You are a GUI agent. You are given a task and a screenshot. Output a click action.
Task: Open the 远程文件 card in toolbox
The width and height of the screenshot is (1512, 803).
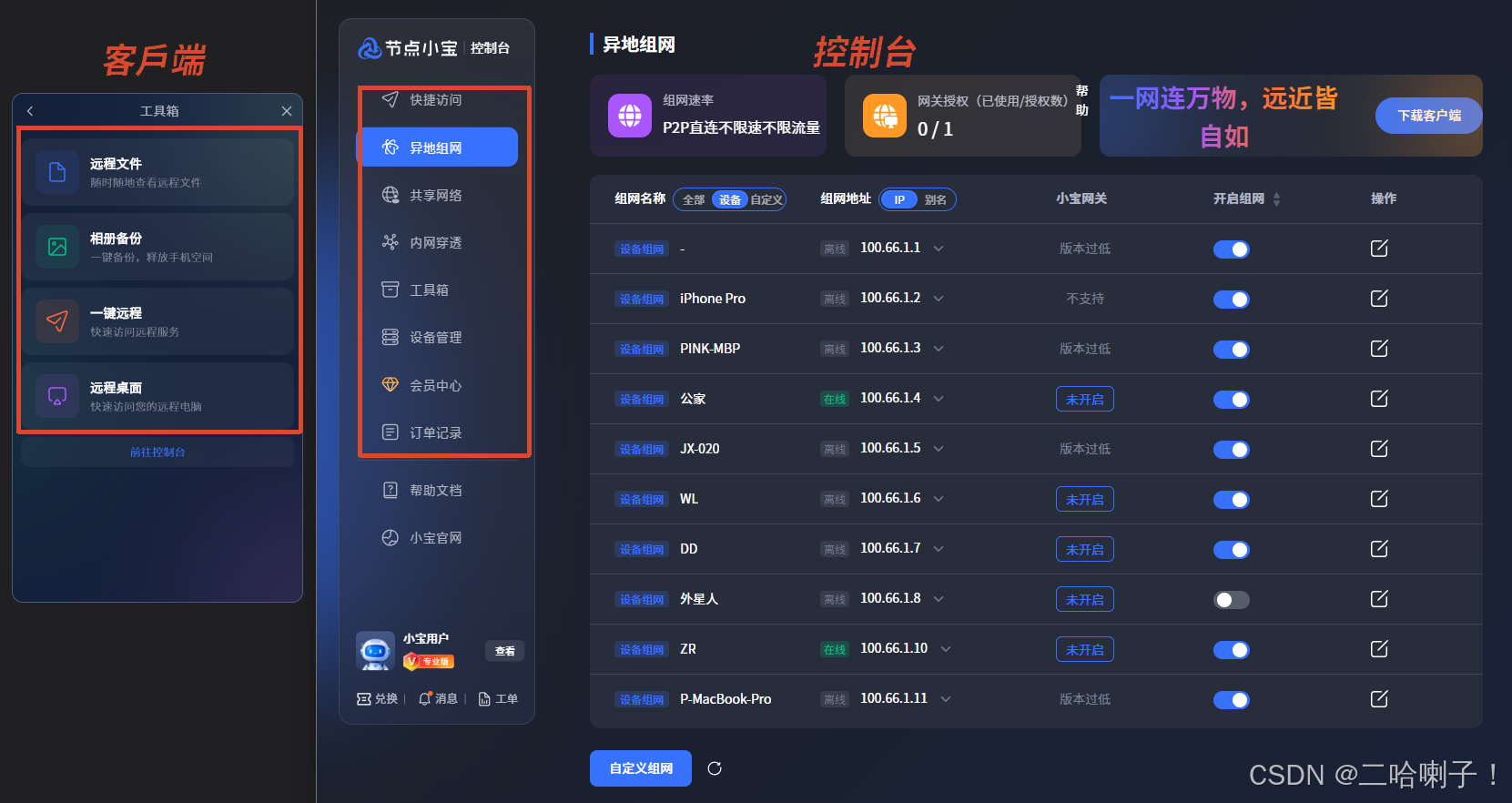click(x=157, y=172)
